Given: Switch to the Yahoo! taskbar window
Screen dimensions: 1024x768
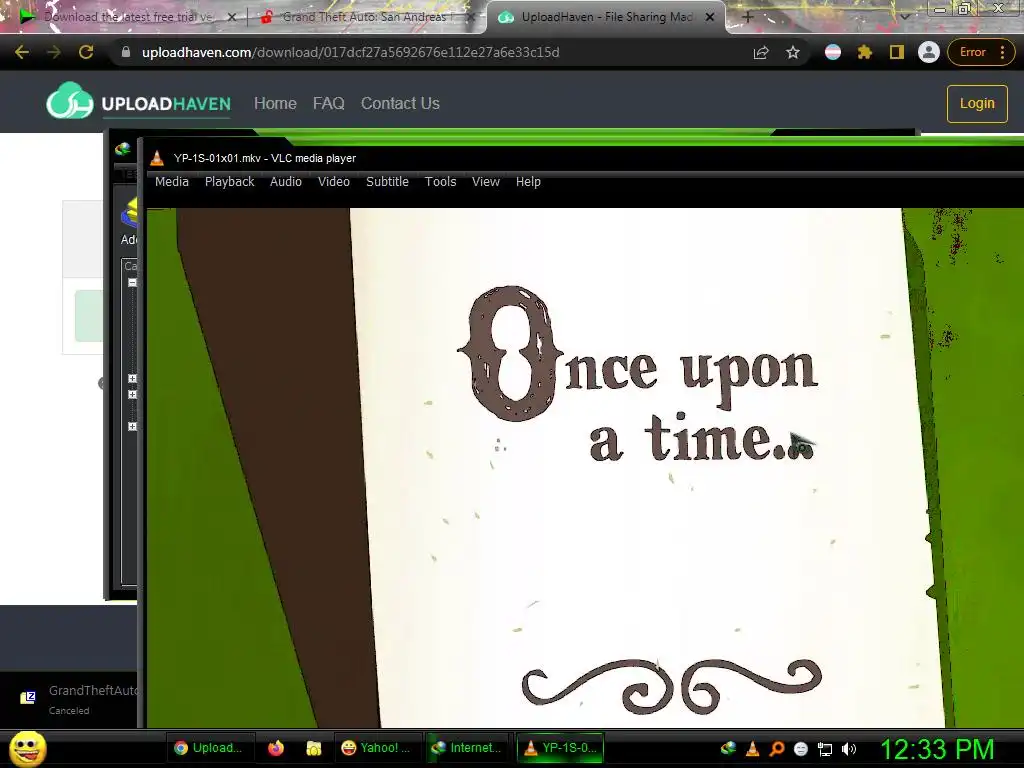Looking at the screenshot, I should (376, 748).
